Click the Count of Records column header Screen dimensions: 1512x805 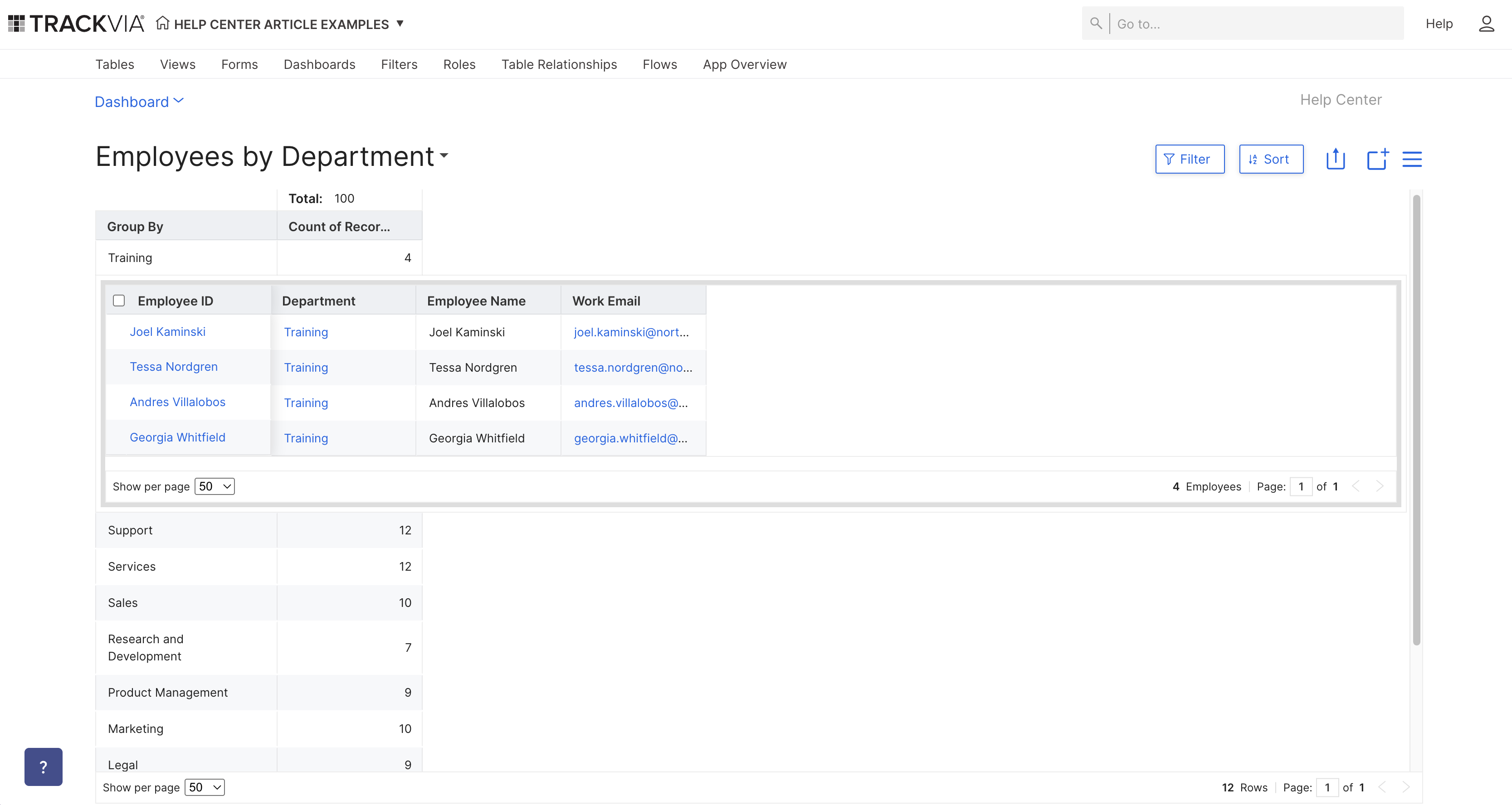click(349, 226)
